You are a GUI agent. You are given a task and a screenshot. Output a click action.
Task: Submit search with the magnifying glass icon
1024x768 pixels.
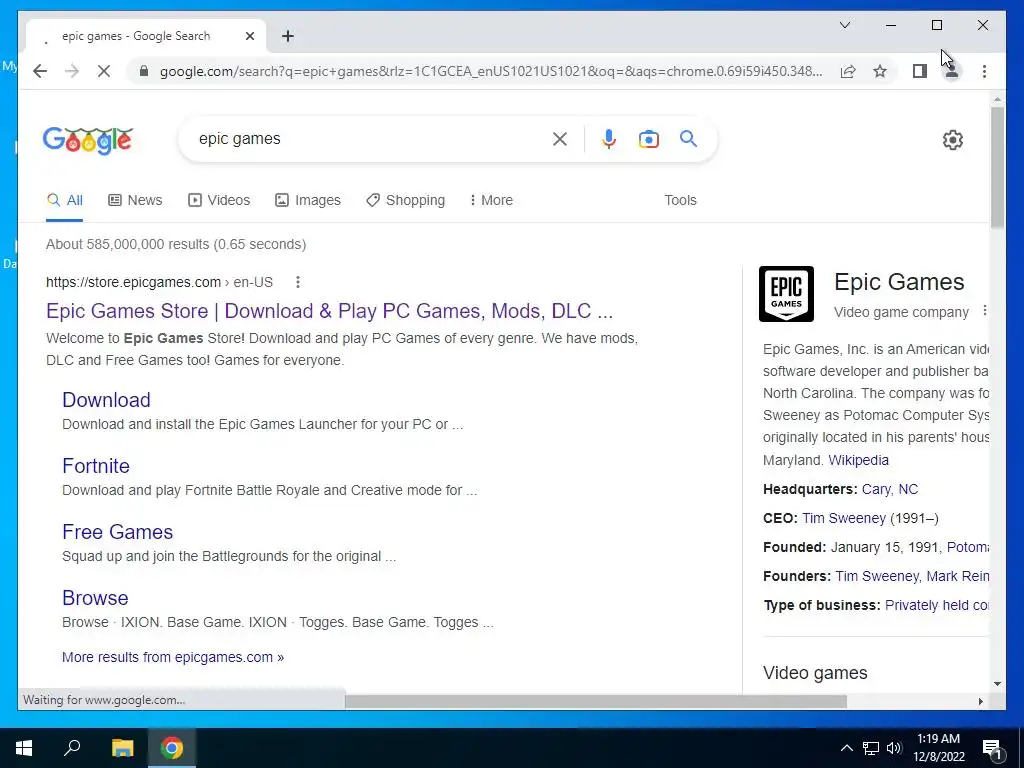[x=688, y=138]
